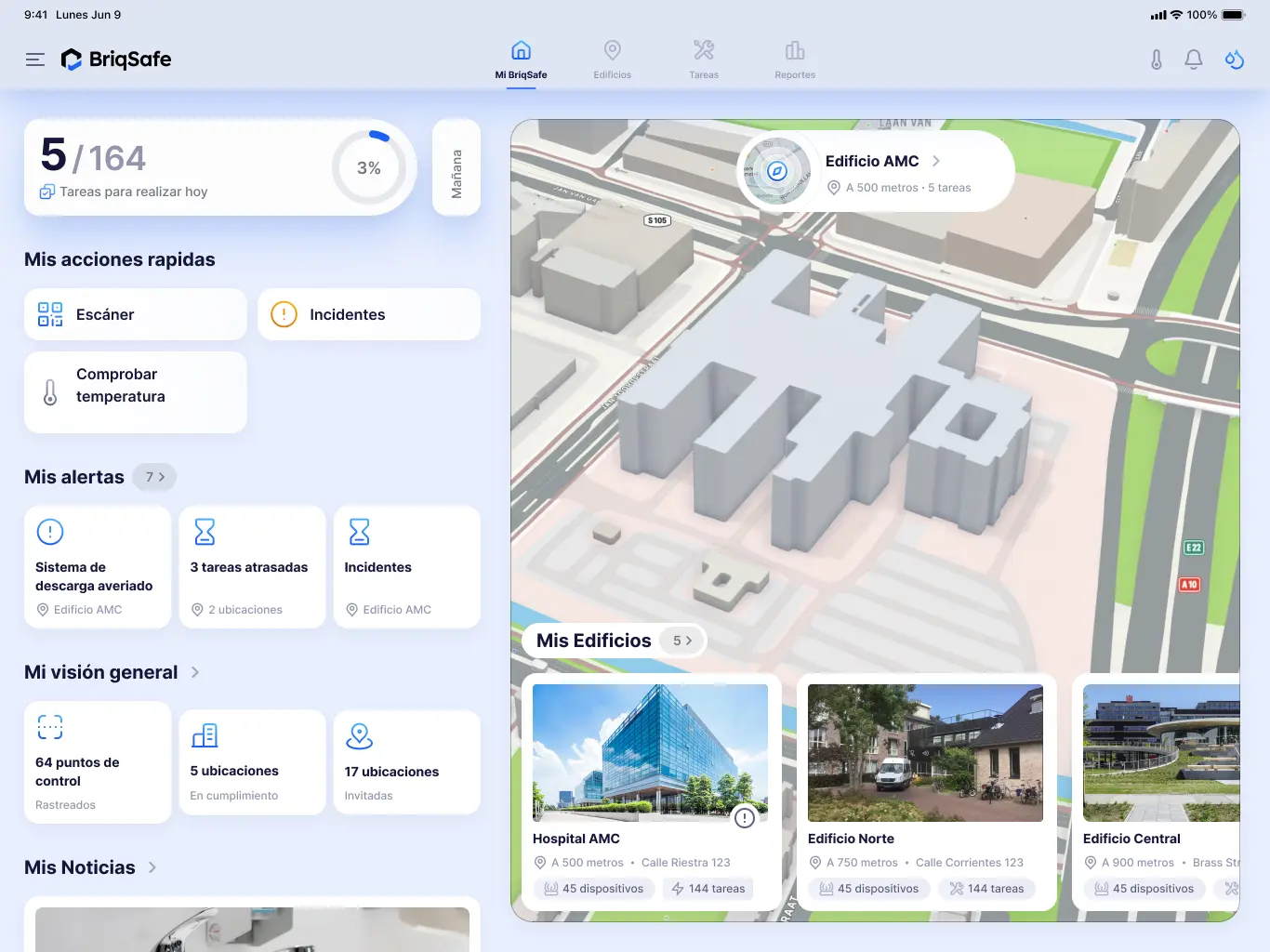Viewport: 1270px width, 952px height.
Task: Click A10 road sign on map
Action: (1189, 585)
